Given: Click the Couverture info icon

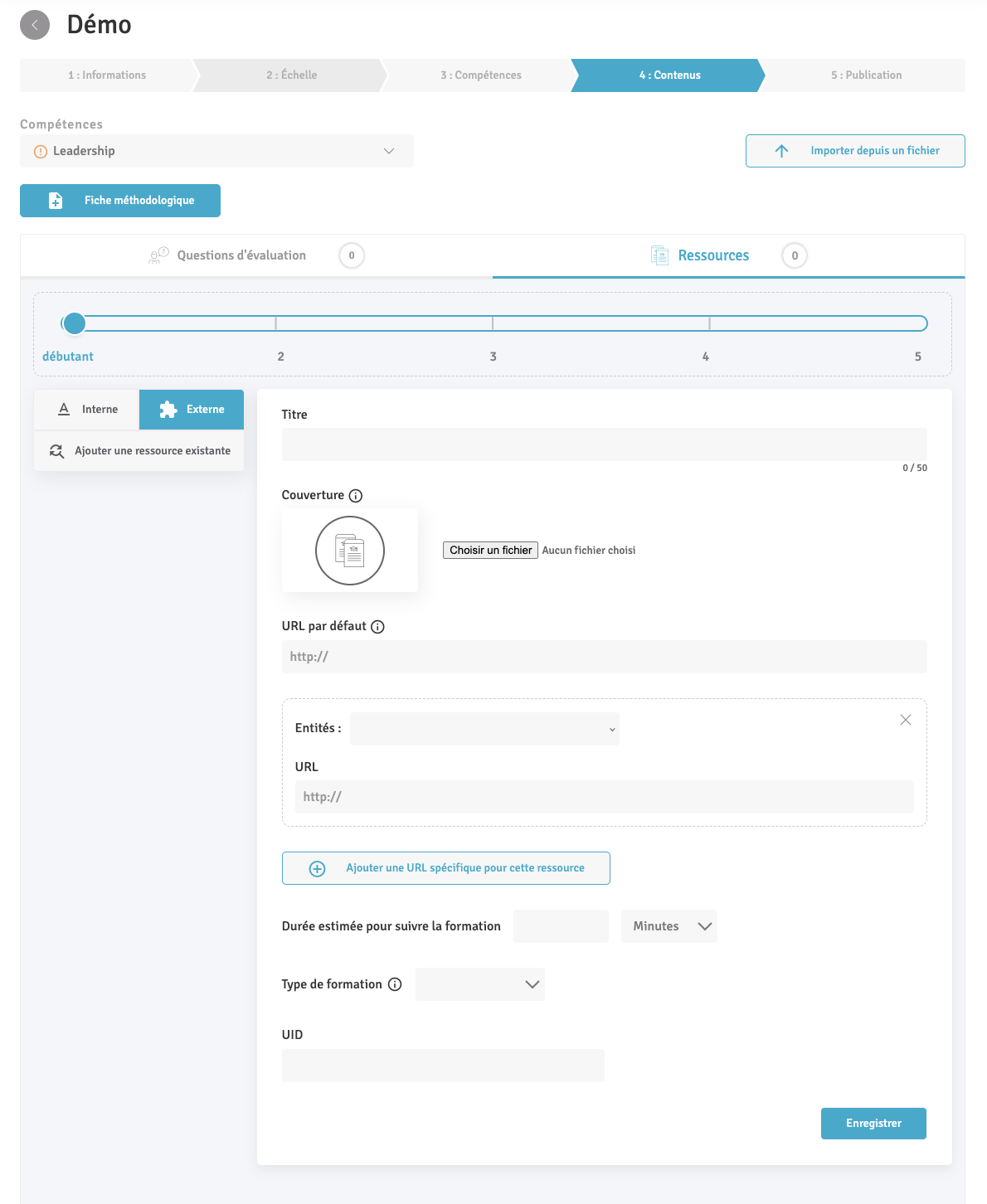Looking at the screenshot, I should [x=356, y=496].
